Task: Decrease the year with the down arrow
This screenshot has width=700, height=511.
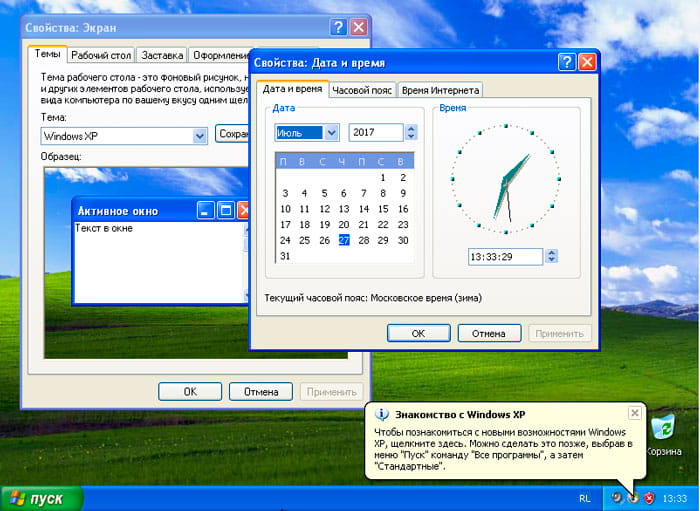Action: tap(411, 137)
